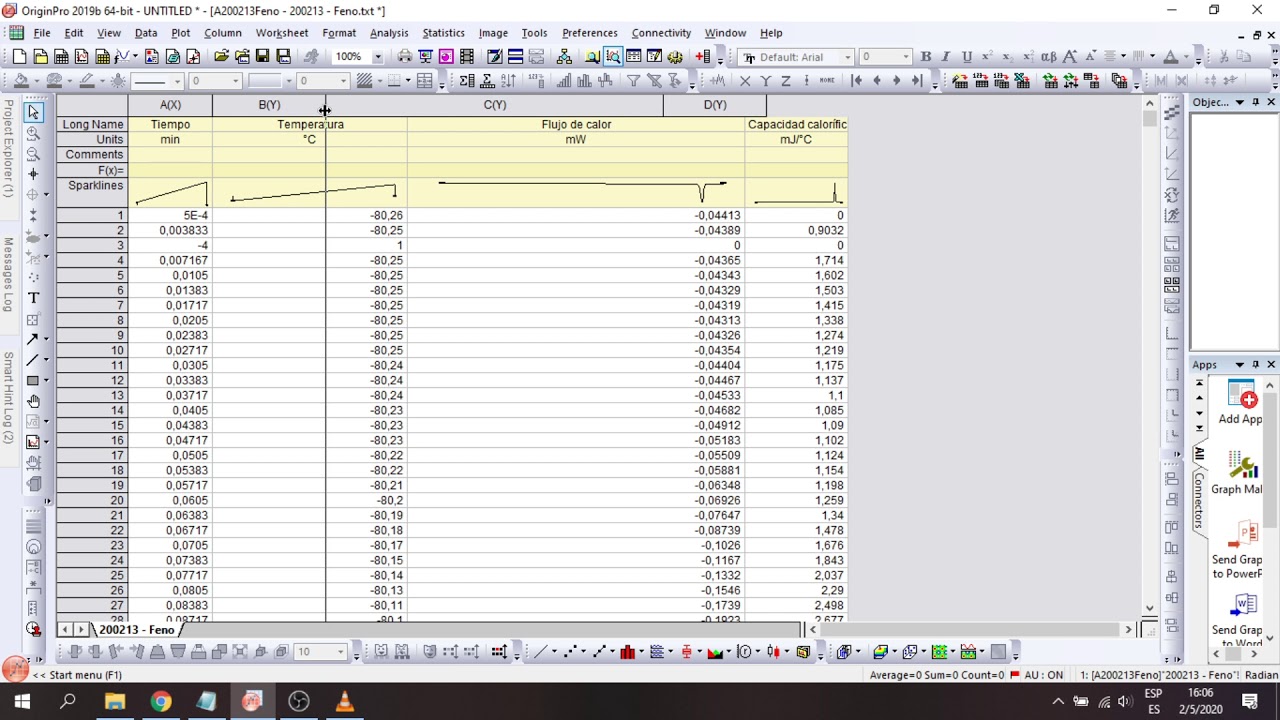Click the Tiempo sparkline thumbnail
Image resolution: width=1280 pixels, height=720 pixels.
170,193
